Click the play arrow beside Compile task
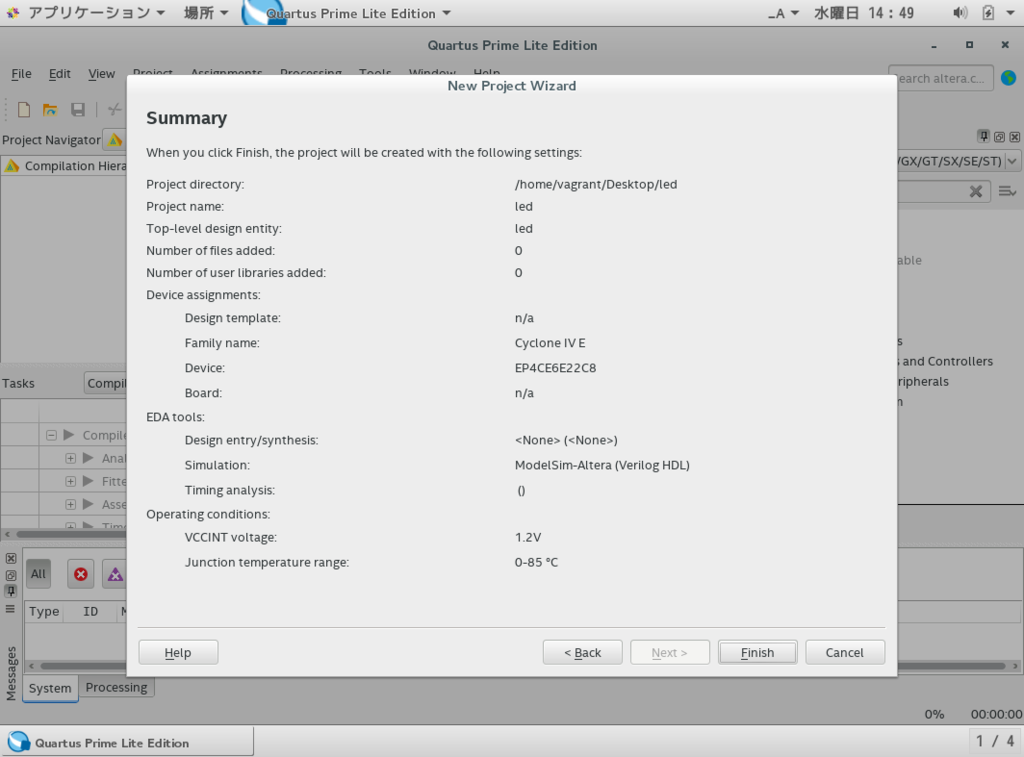1024x757 pixels. pos(69,435)
